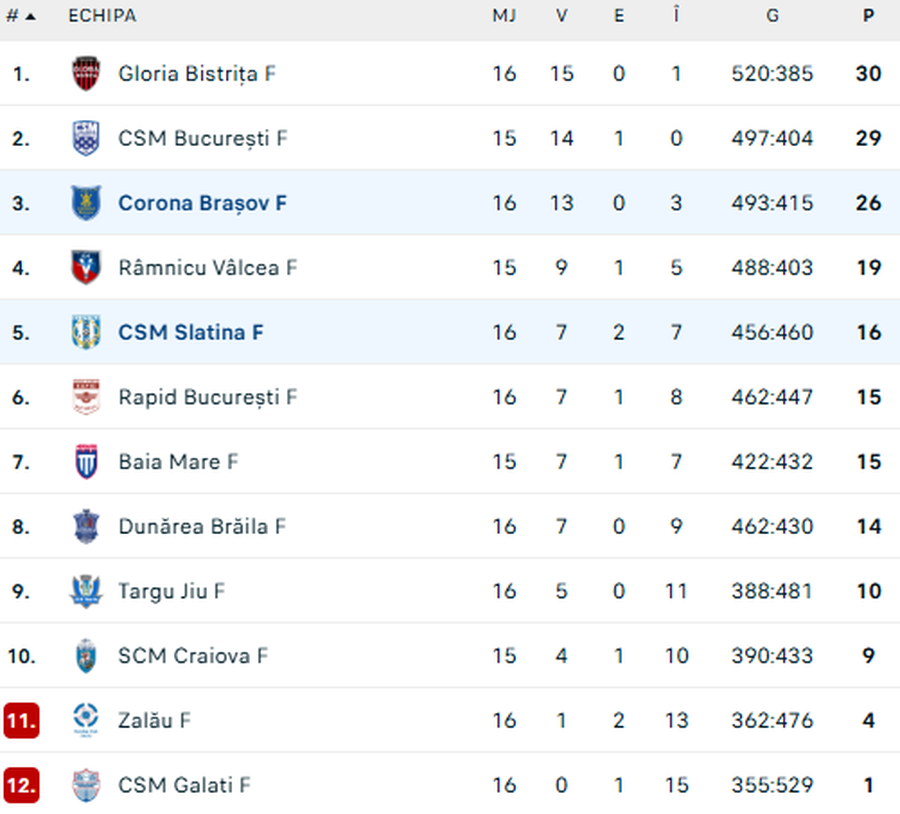900x814 pixels.
Task: Click the CSM Galati team crest
Action: click(x=86, y=785)
